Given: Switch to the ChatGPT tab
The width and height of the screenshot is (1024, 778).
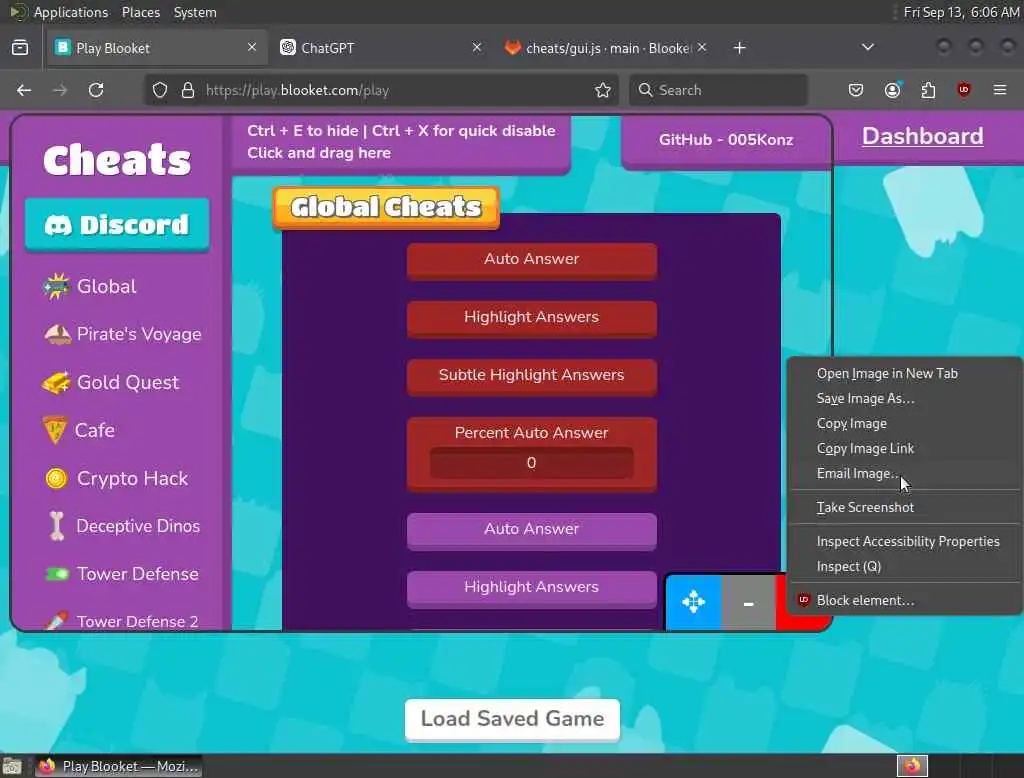Looking at the screenshot, I should click(382, 48).
